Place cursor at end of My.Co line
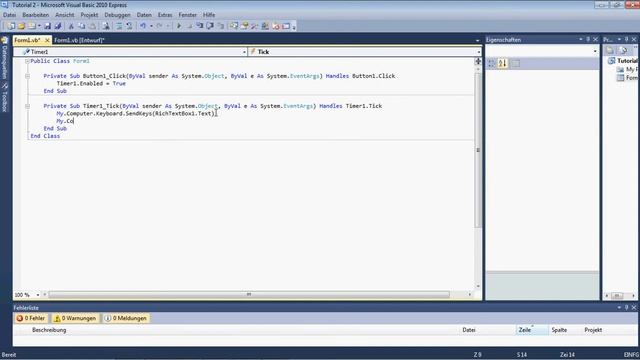Screen dimensions: 640x360 74,121
